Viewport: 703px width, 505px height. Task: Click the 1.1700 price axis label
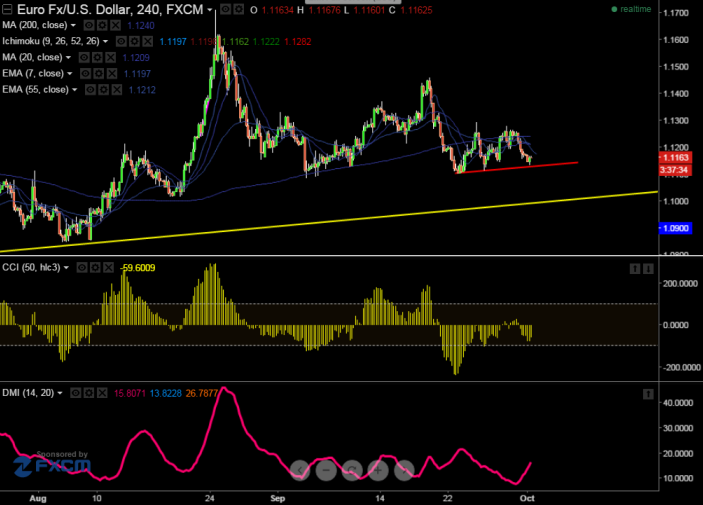(676, 13)
